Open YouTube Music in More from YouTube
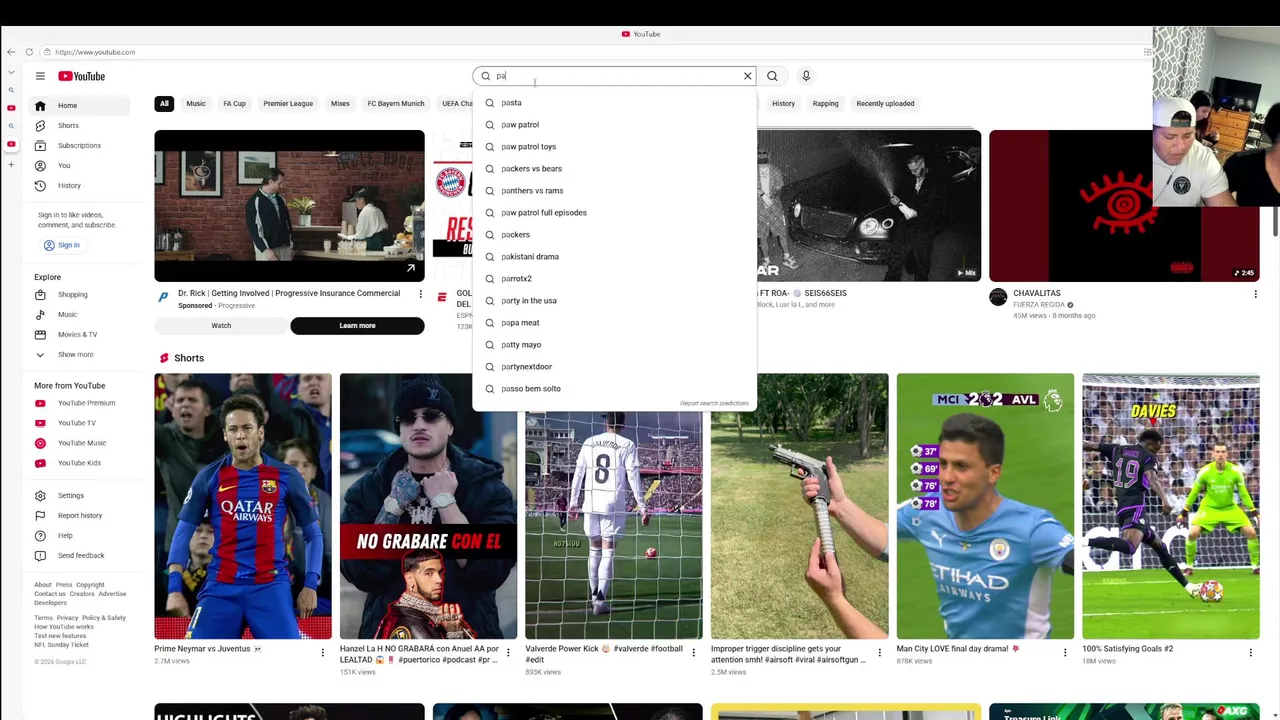 click(x=80, y=443)
